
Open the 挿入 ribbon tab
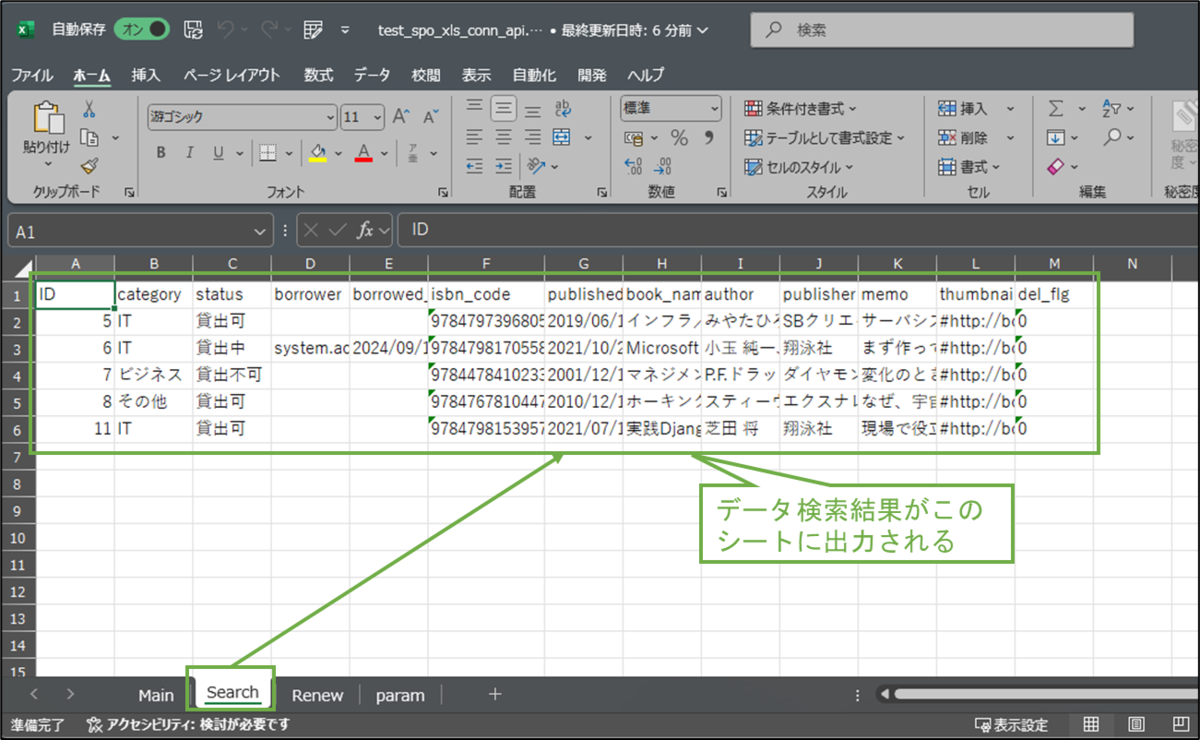[x=146, y=75]
